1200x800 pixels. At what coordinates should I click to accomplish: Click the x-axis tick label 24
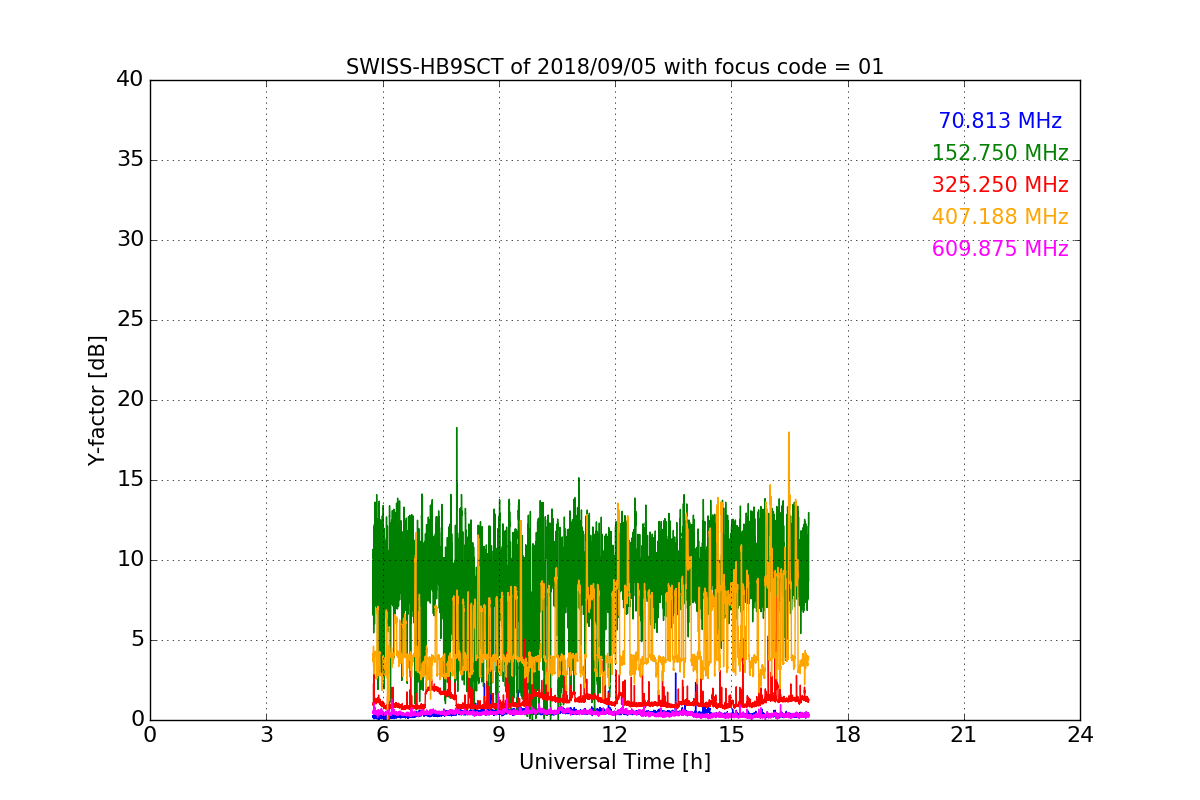pyautogui.click(x=1080, y=735)
